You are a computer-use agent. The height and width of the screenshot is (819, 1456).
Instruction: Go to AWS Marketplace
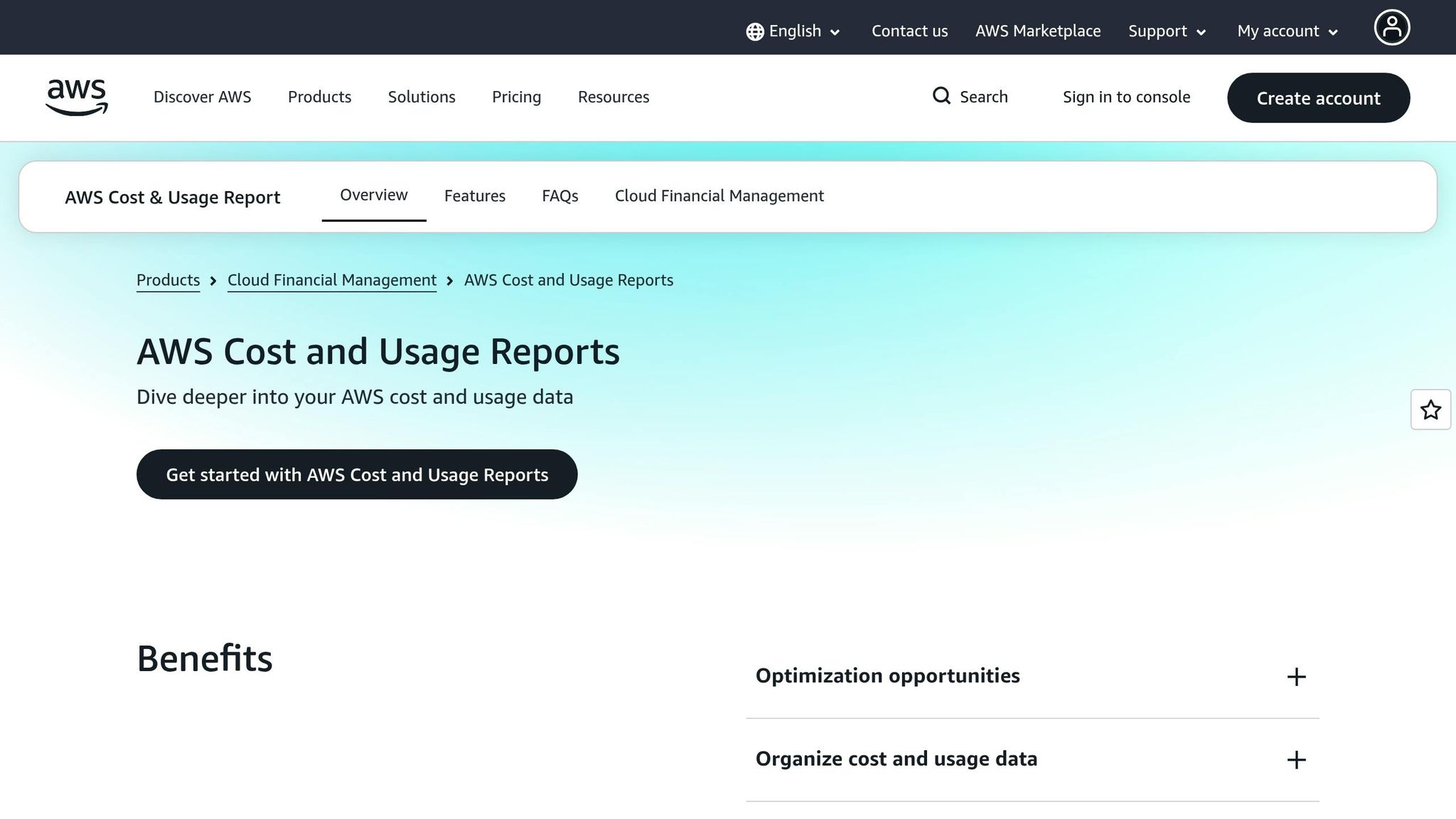[1037, 31]
